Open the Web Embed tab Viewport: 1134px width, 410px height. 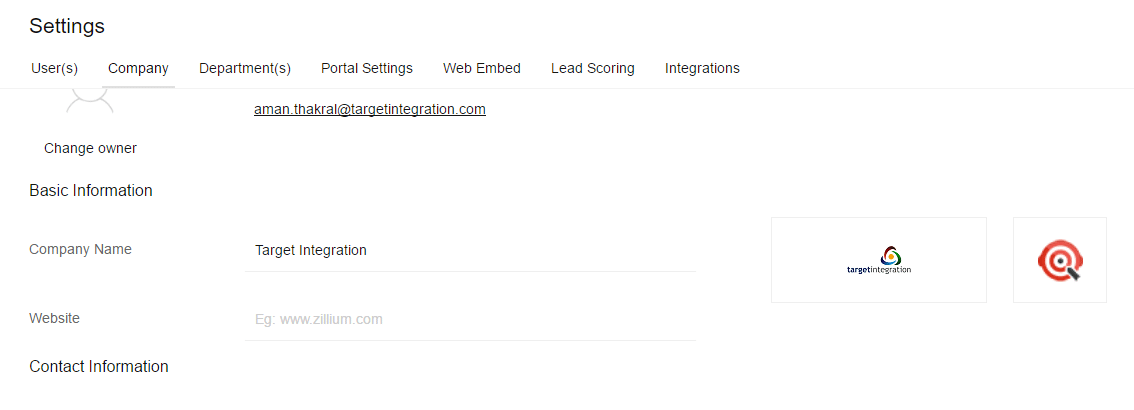[x=482, y=68]
